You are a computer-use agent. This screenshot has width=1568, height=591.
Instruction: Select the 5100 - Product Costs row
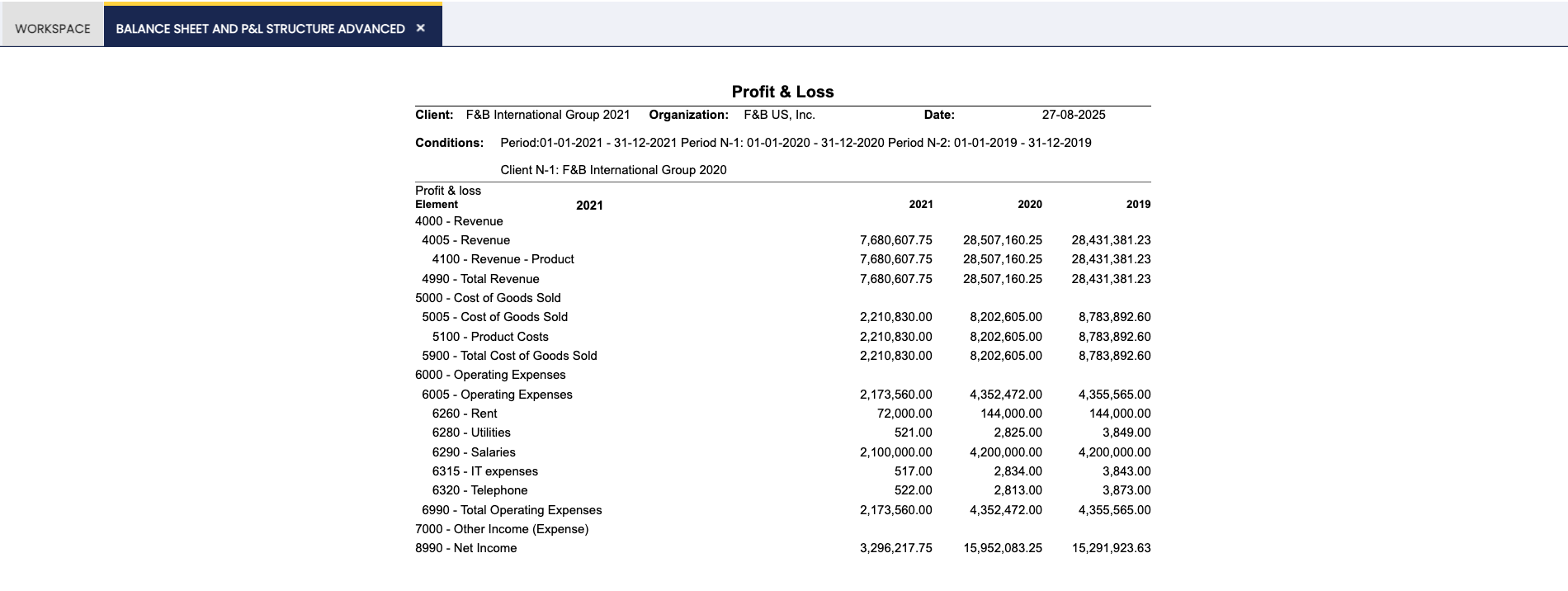[490, 337]
